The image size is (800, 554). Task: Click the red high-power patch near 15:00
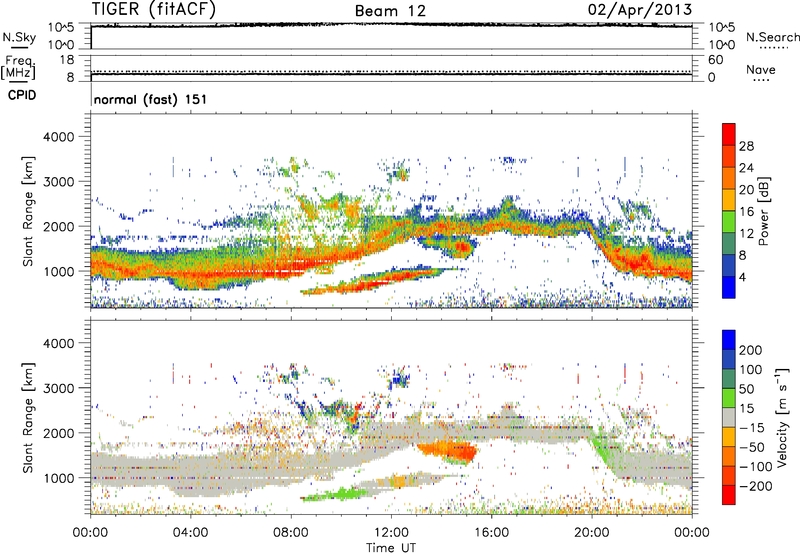(x=463, y=248)
